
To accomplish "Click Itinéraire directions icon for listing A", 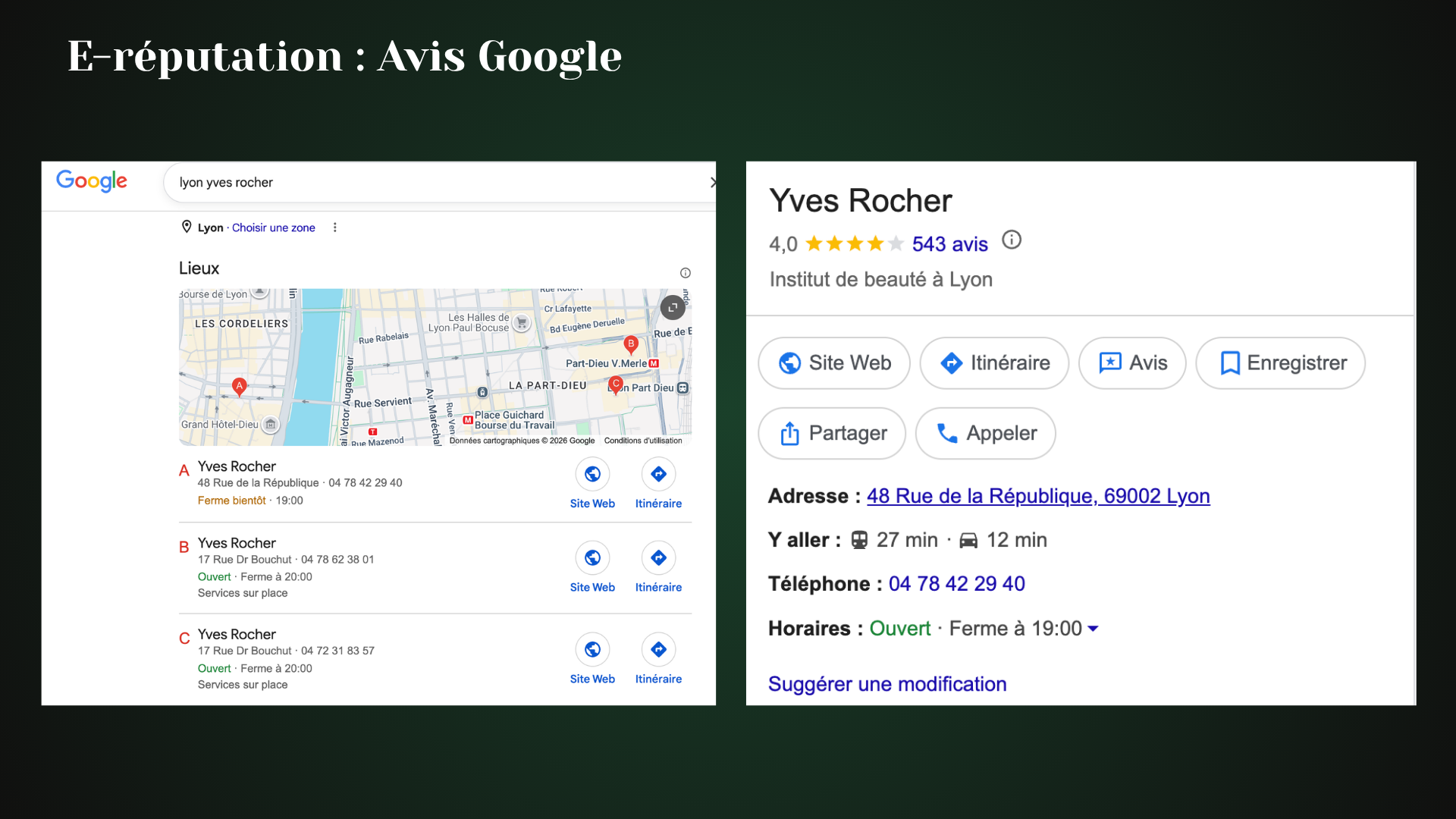I will click(x=659, y=474).
